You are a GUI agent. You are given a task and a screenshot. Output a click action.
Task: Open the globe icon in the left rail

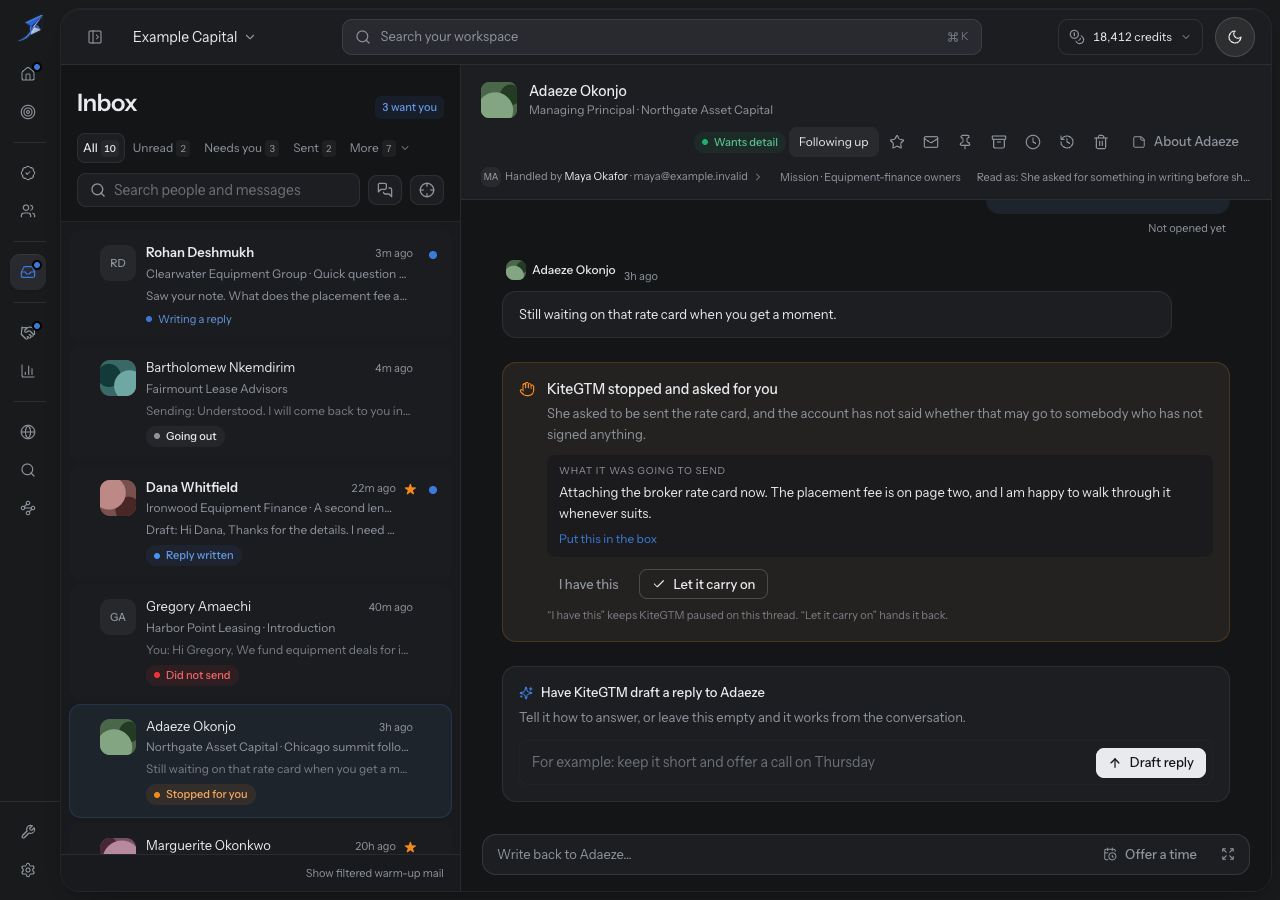click(28, 432)
